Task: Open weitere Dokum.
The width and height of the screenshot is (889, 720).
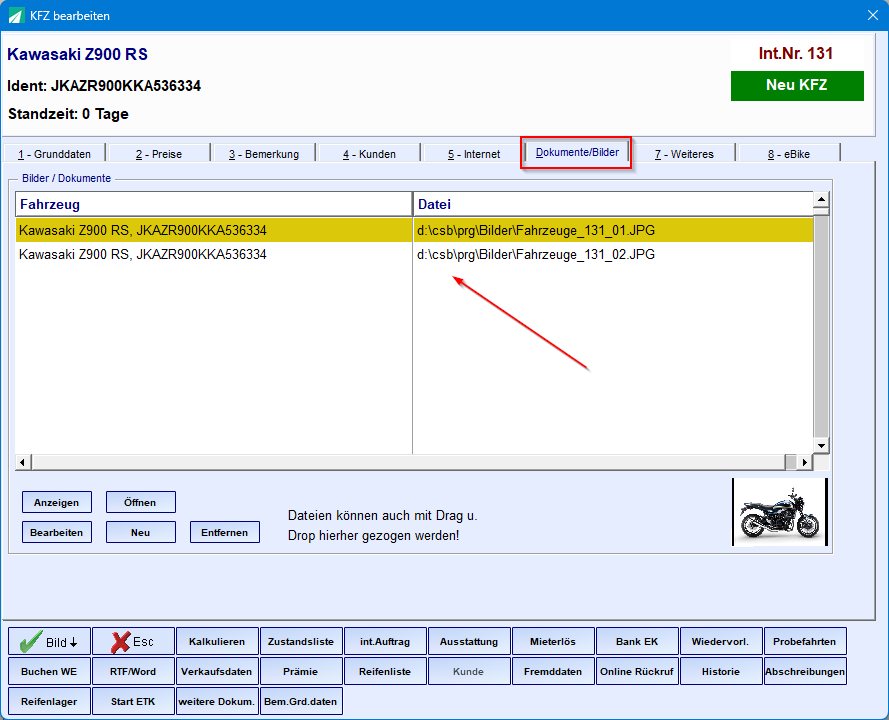Action: point(217,701)
